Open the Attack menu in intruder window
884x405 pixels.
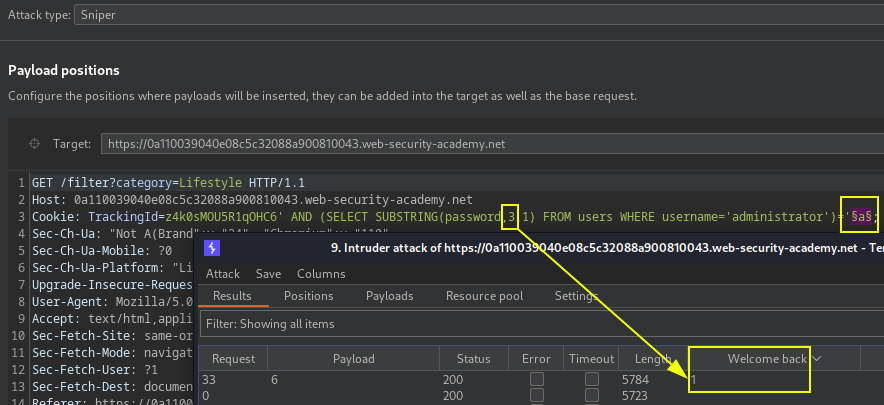[x=223, y=274]
